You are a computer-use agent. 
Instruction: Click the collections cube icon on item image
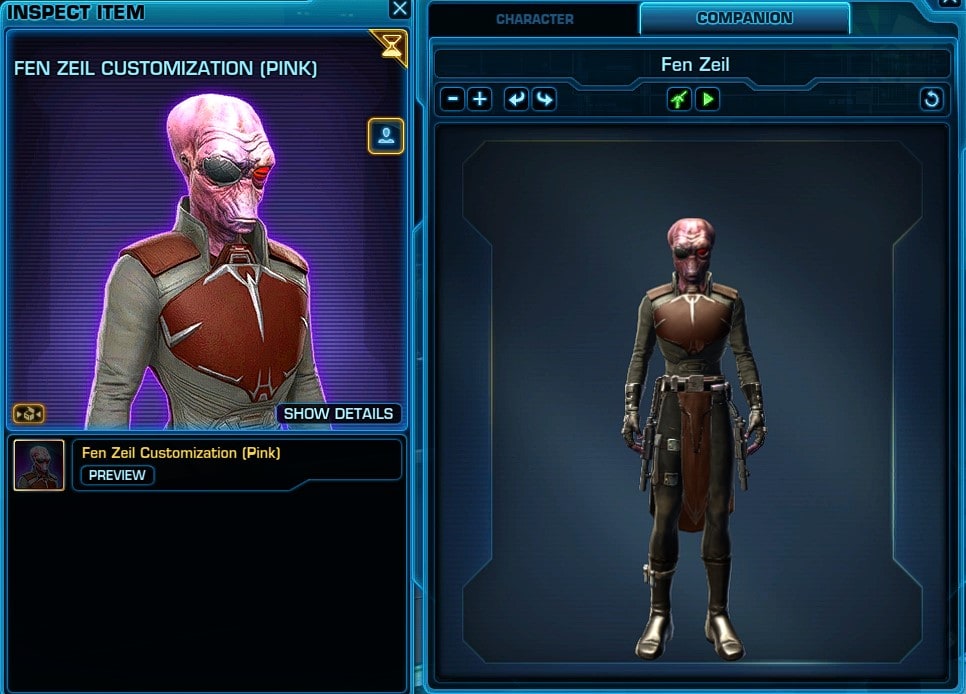pos(29,414)
